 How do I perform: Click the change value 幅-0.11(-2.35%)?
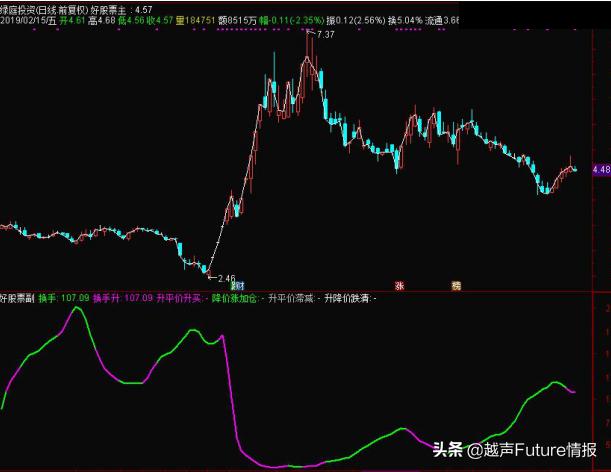click(x=291, y=21)
